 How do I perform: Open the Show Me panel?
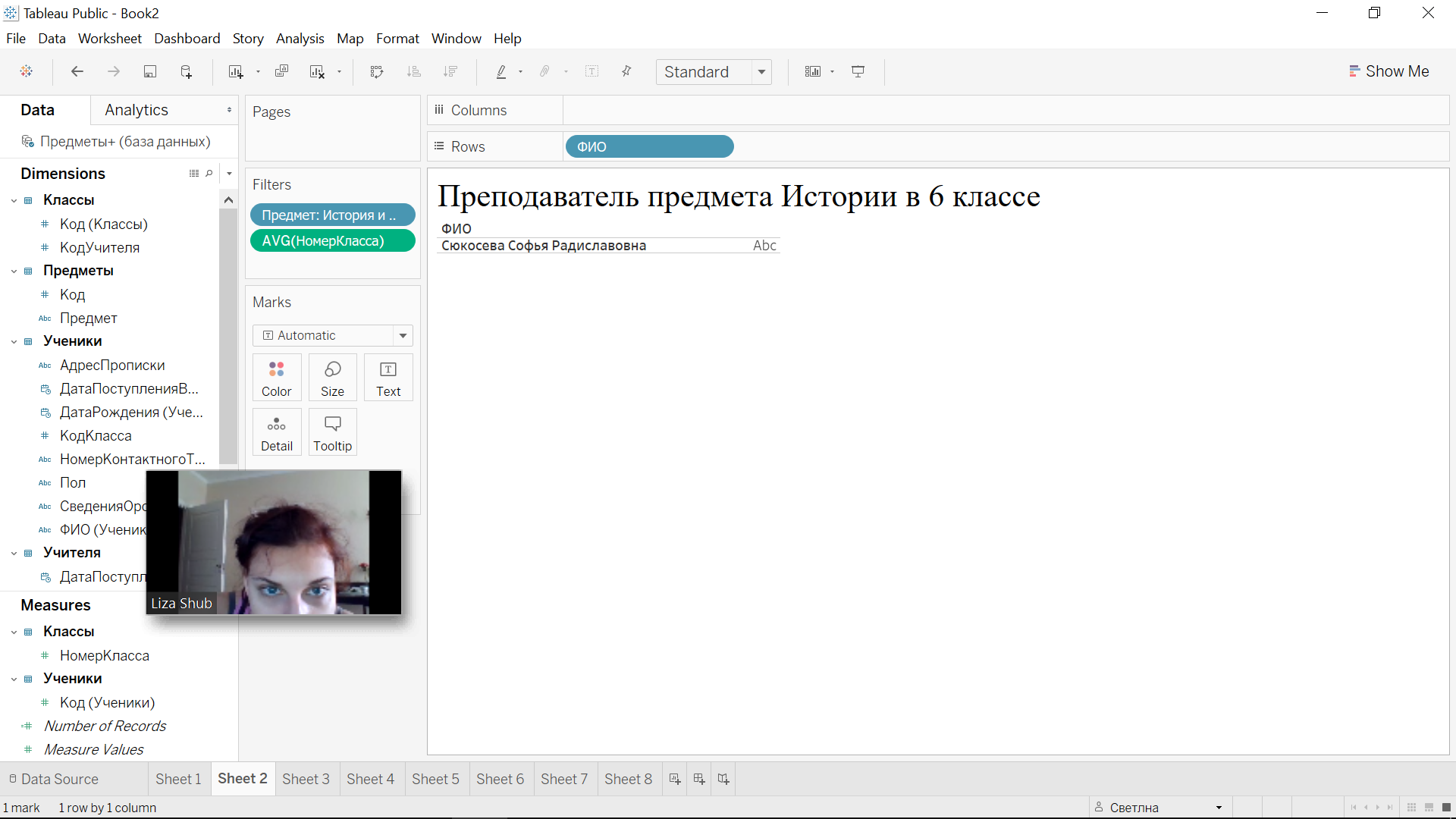(x=1389, y=71)
